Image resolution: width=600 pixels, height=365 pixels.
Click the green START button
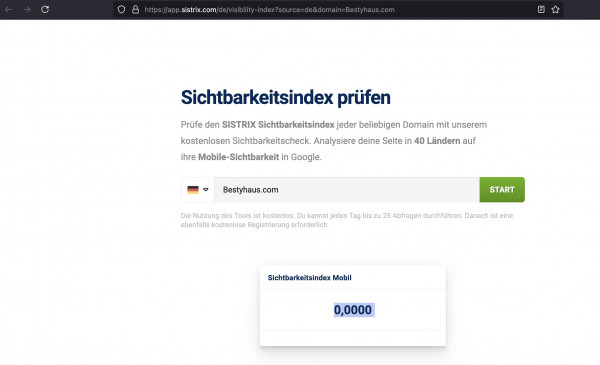(502, 189)
